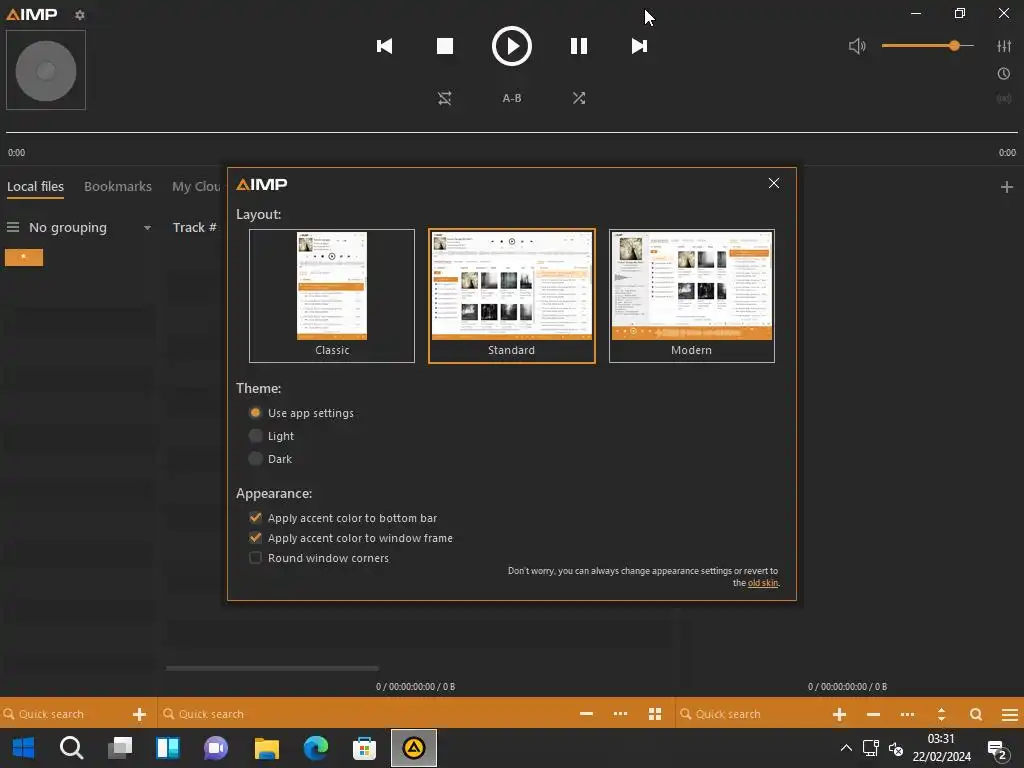
Task: Remove items with the minus icon in the middle bottom bar
Action: pos(586,714)
